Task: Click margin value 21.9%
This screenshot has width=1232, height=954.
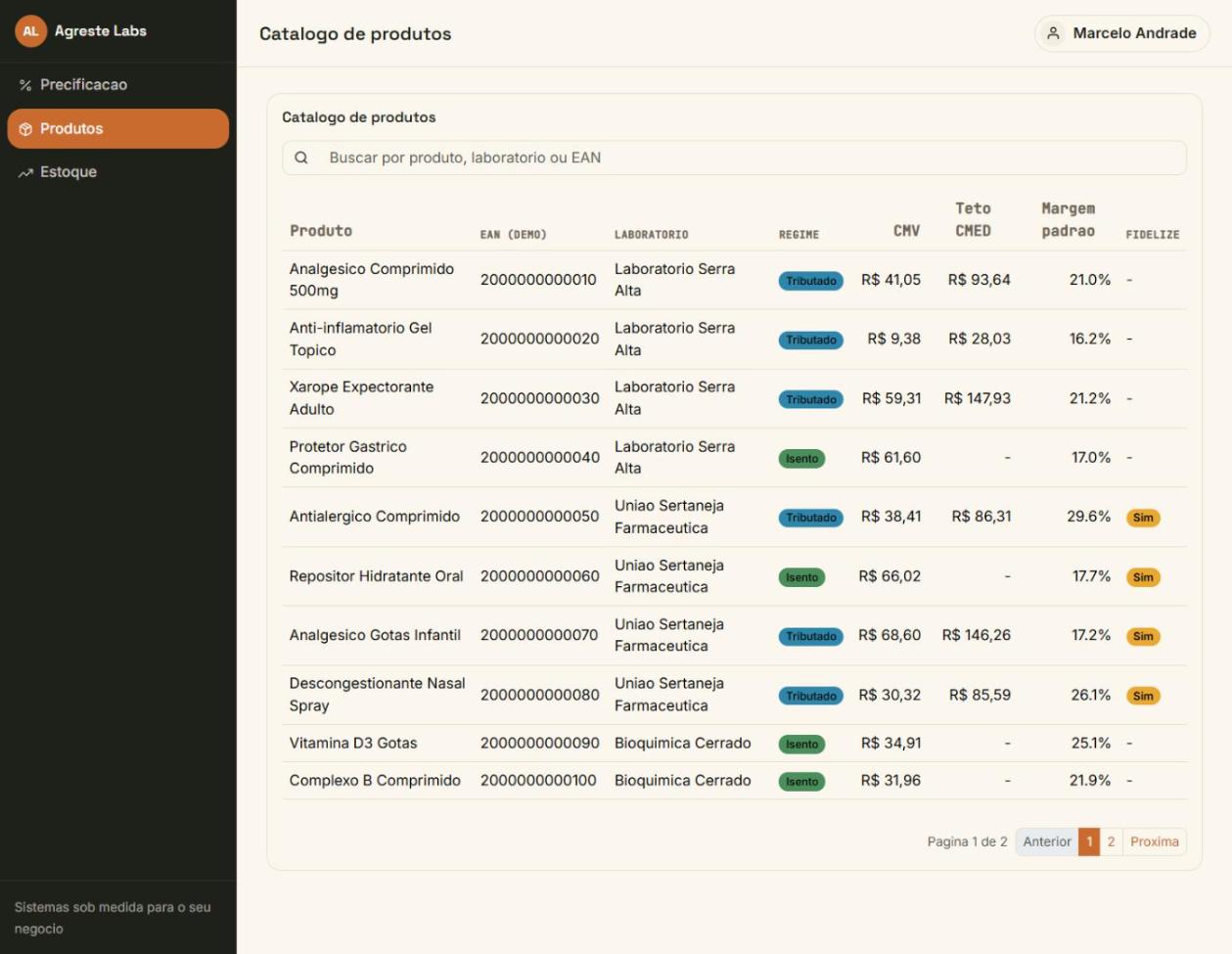Action: coord(1090,781)
